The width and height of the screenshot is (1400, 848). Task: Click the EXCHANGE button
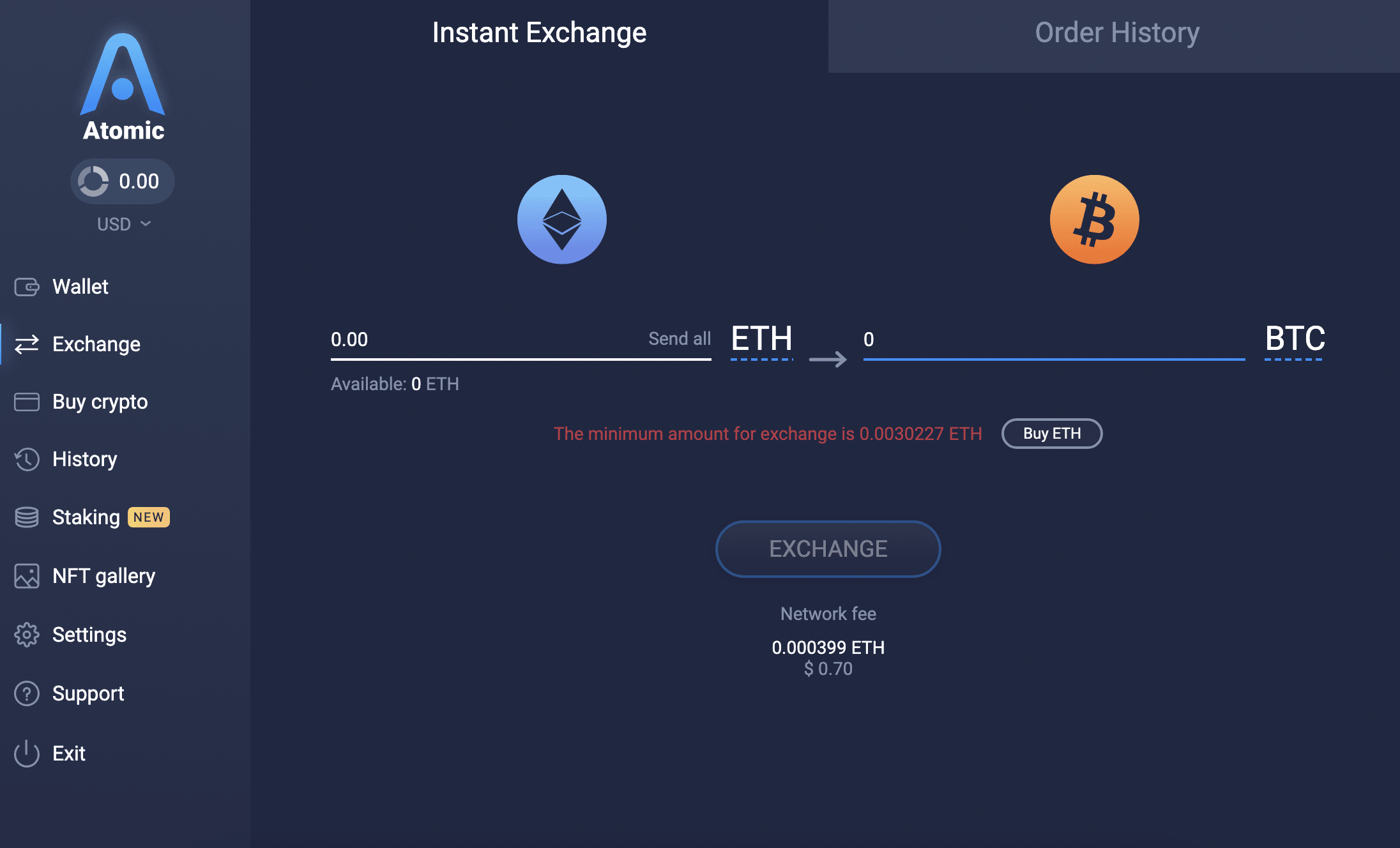pyautogui.click(x=827, y=547)
